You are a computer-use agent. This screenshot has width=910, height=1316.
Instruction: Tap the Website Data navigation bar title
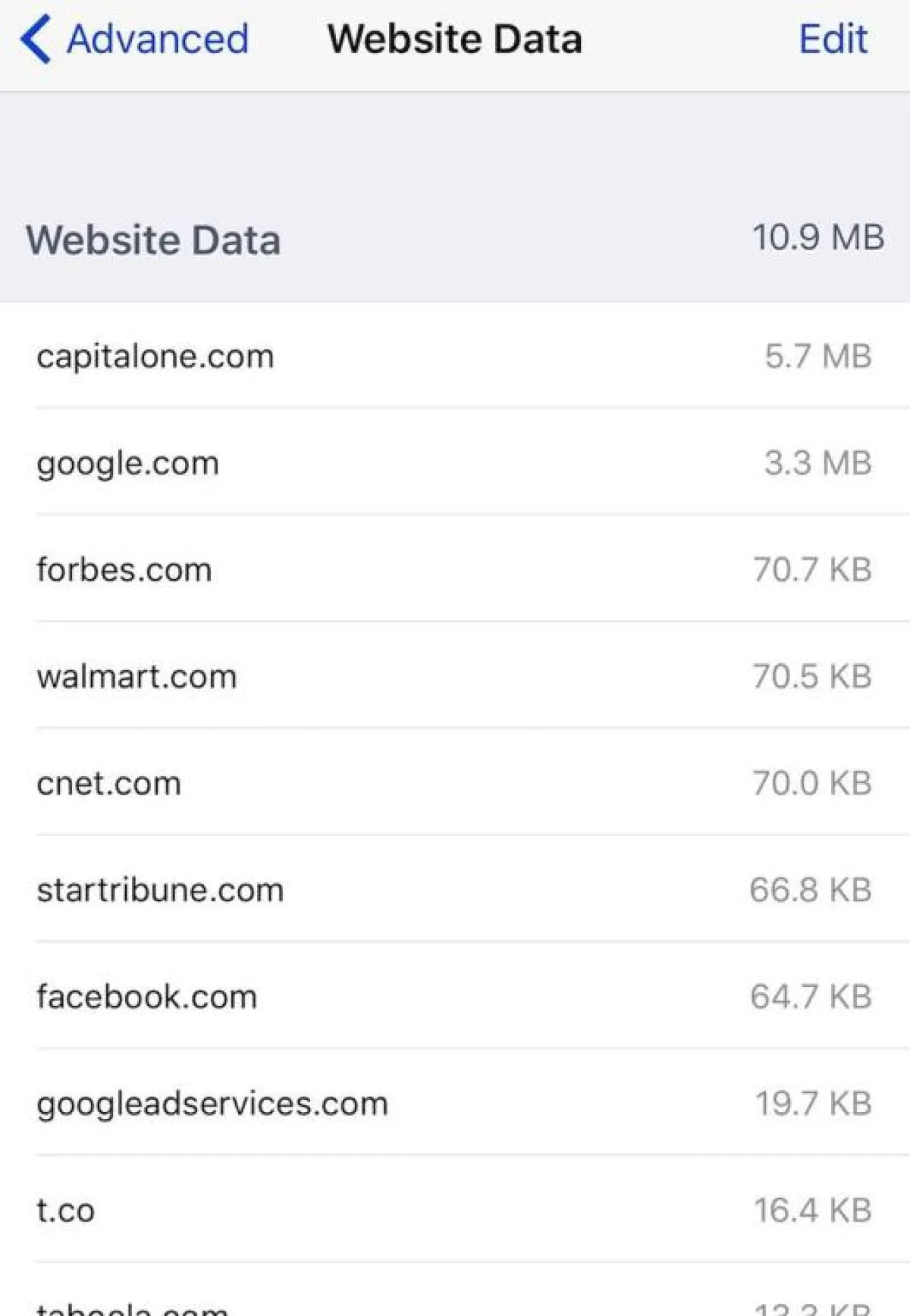pos(454,39)
